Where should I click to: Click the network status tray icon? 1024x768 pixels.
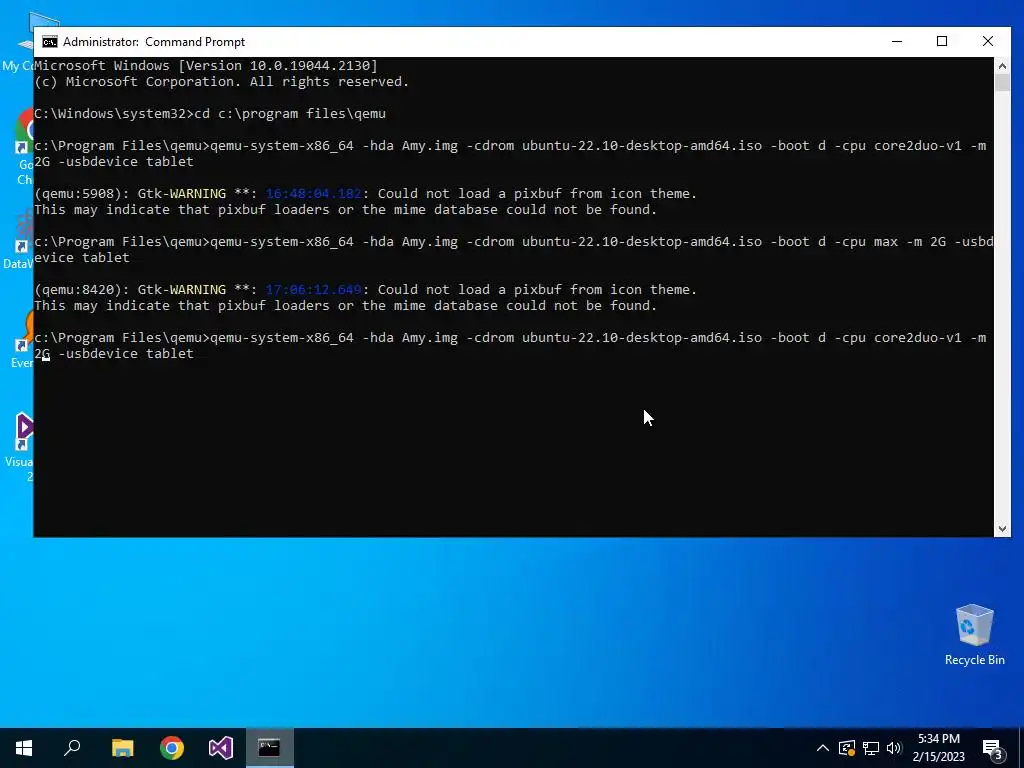871,748
